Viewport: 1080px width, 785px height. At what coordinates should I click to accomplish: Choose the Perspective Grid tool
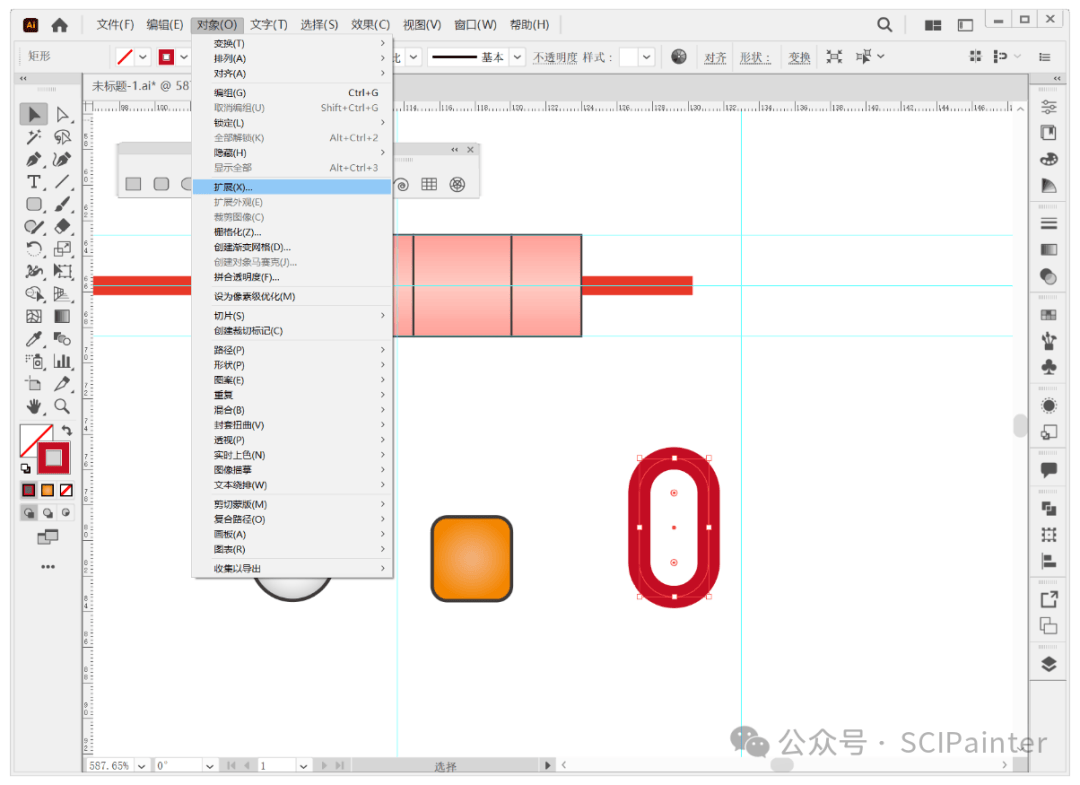(62, 294)
